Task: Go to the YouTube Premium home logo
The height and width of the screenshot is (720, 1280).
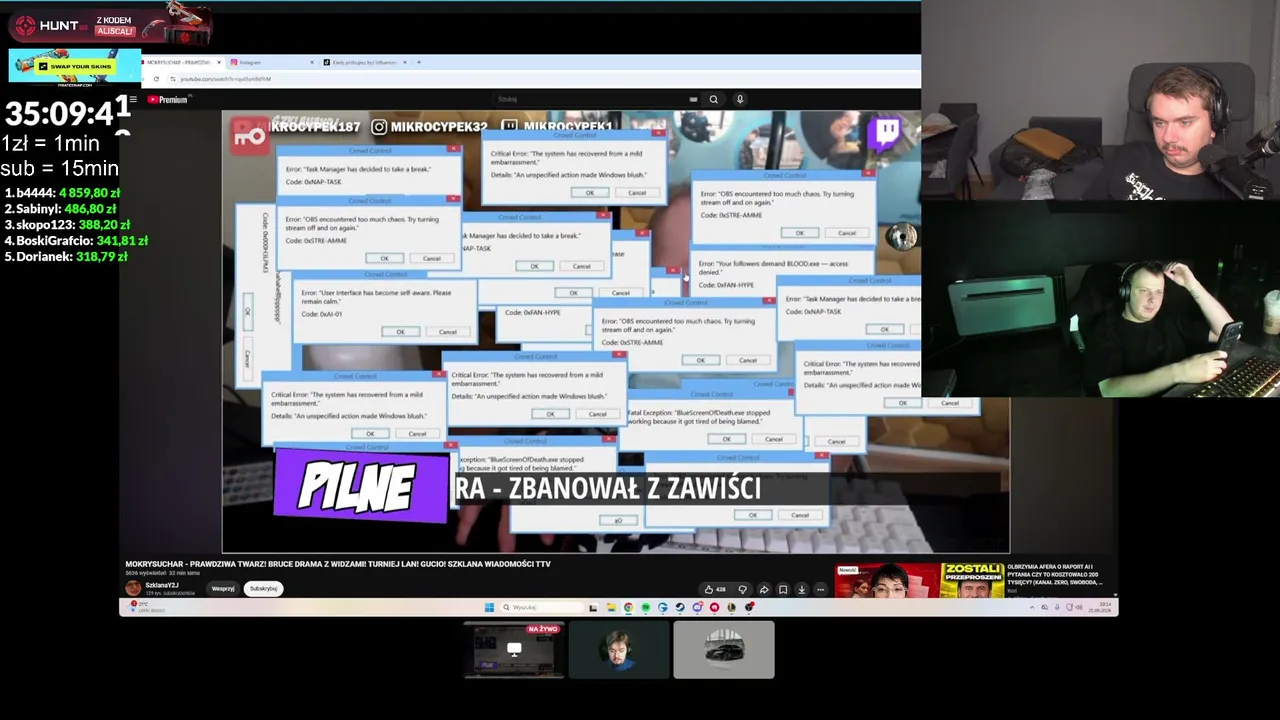Action: tap(168, 99)
